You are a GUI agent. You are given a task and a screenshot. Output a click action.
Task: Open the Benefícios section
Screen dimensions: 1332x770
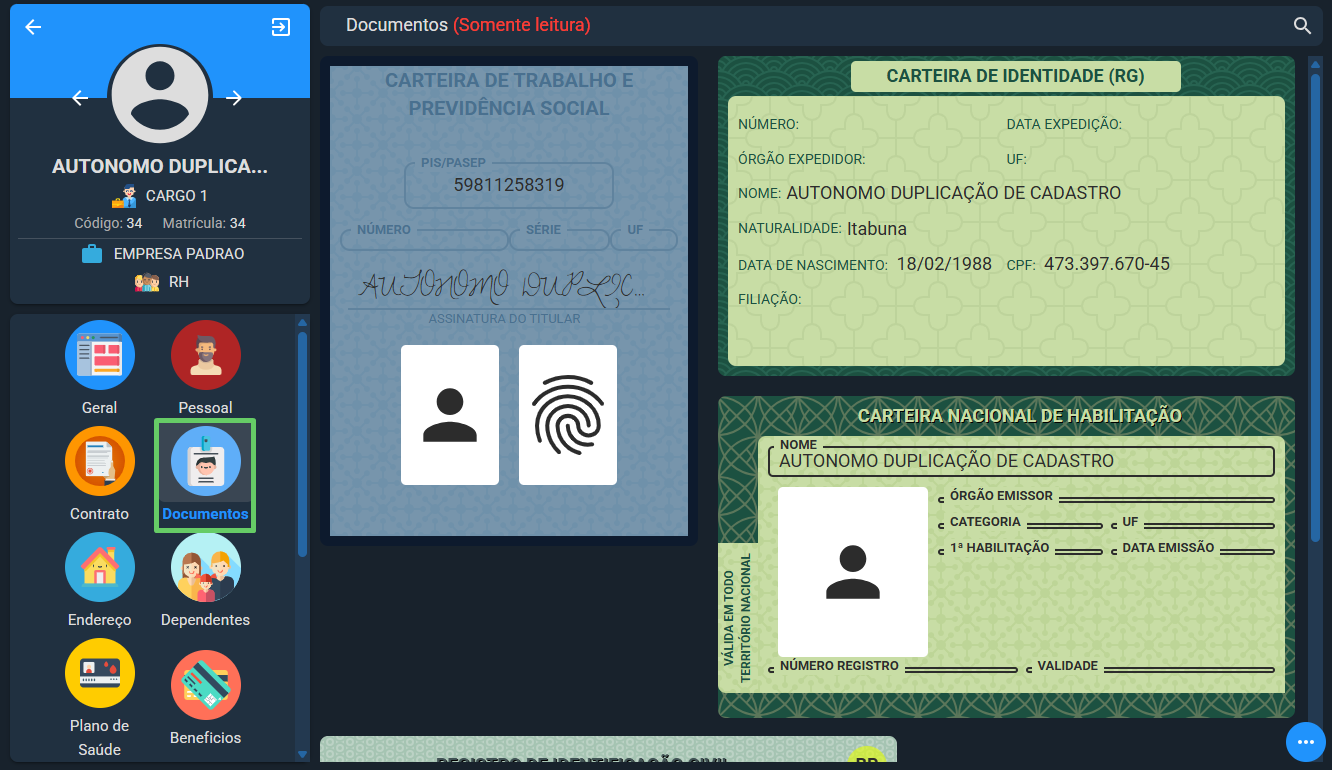(x=205, y=698)
